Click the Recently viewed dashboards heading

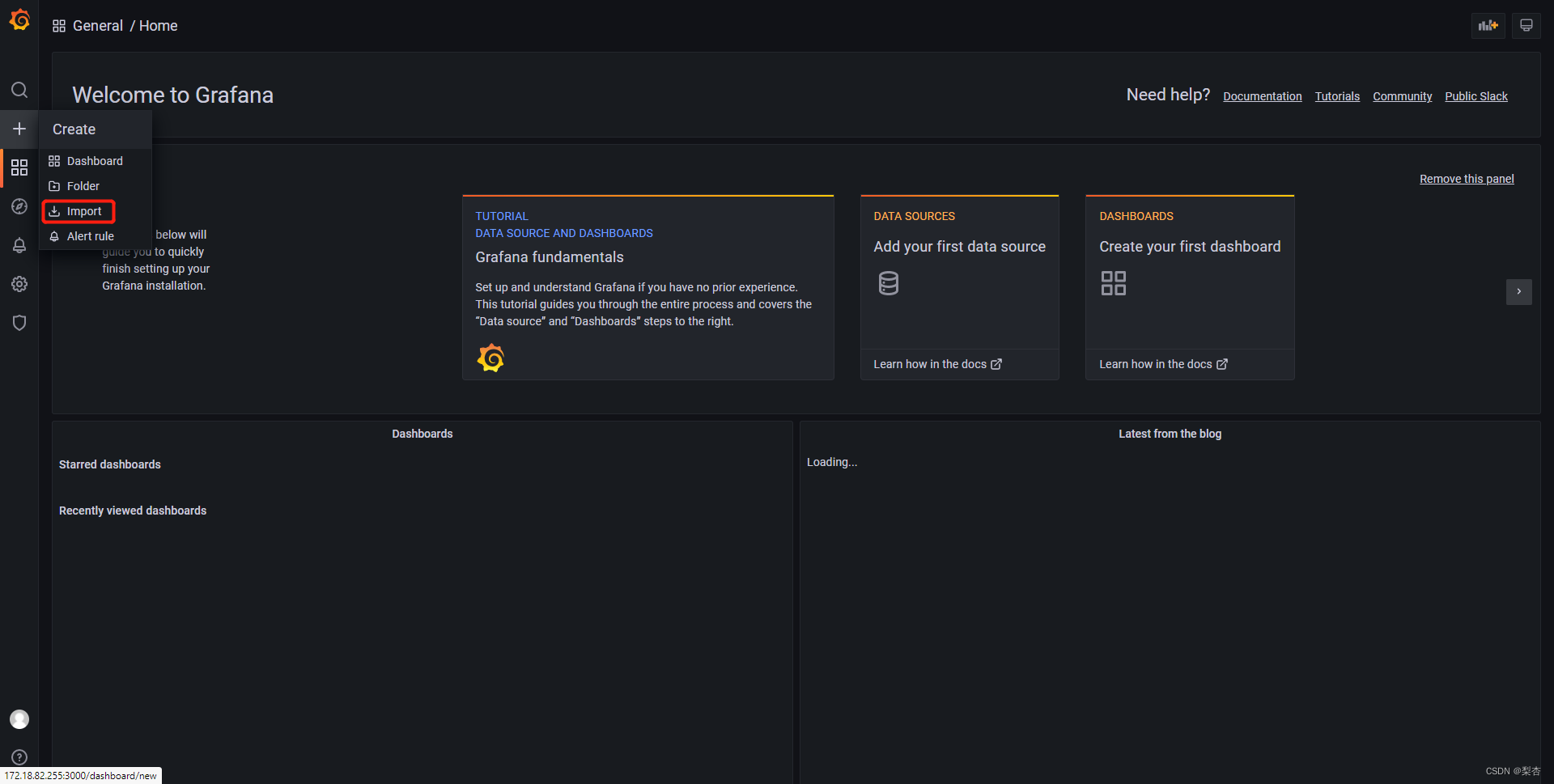click(x=133, y=511)
